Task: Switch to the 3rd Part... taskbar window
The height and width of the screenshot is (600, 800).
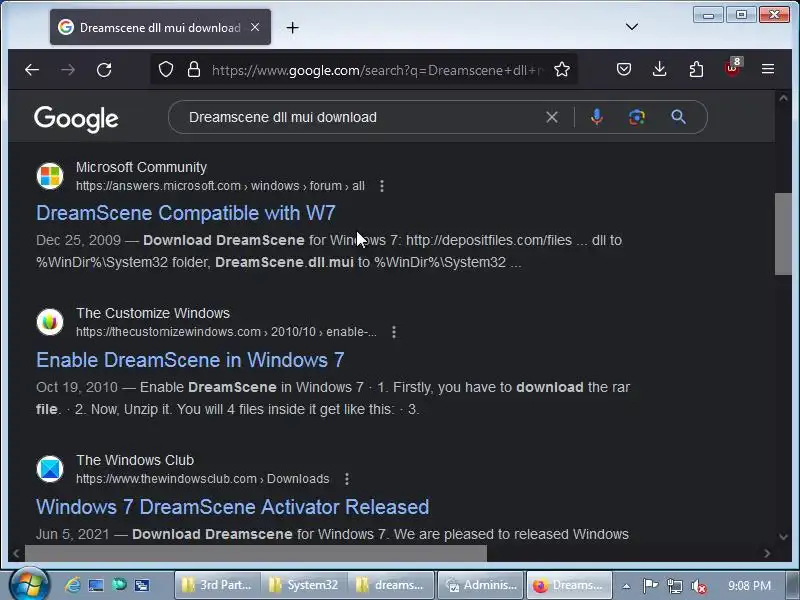Action: [218, 585]
